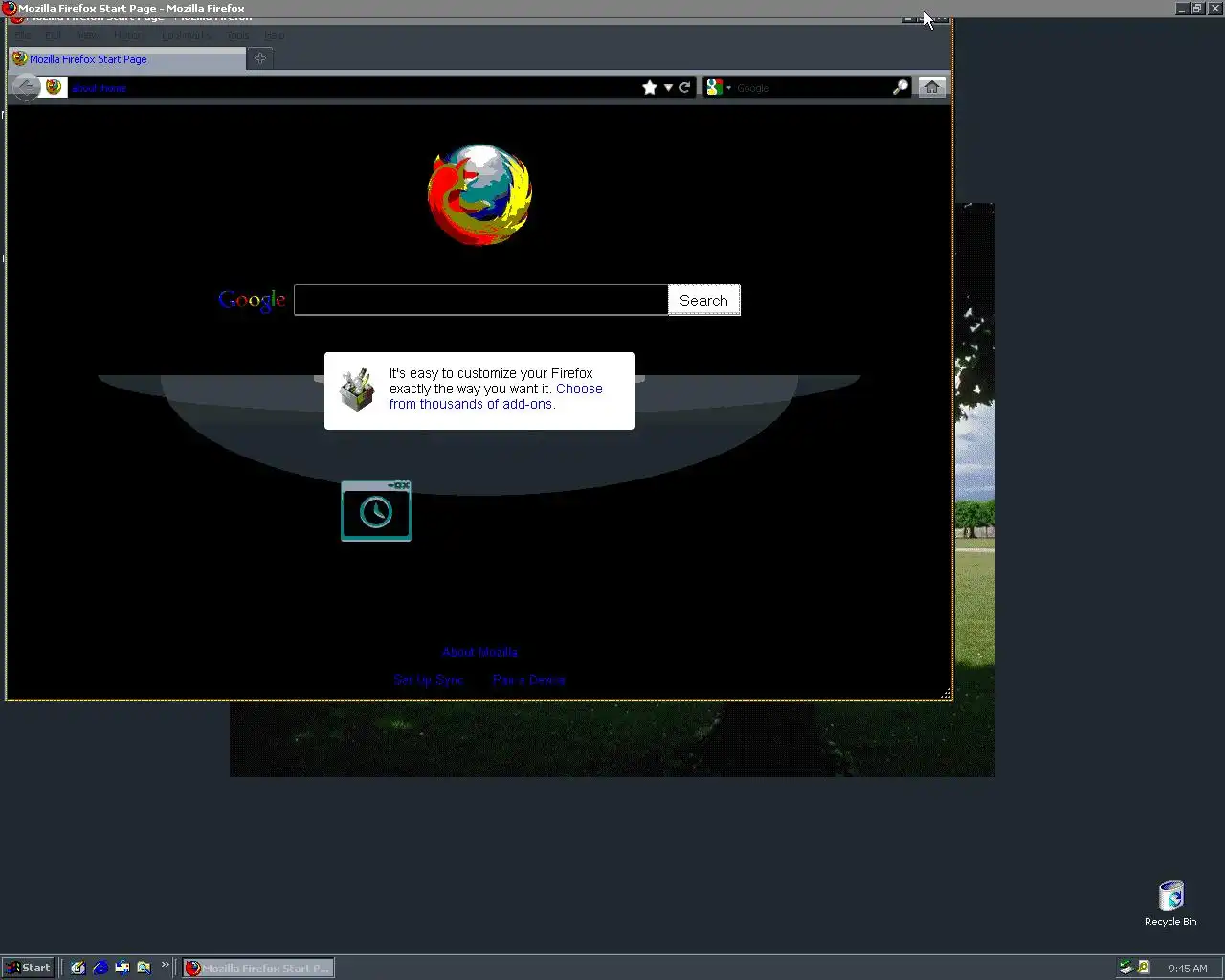Reload the page with the refresh icon
1225x980 pixels.
pos(685,87)
